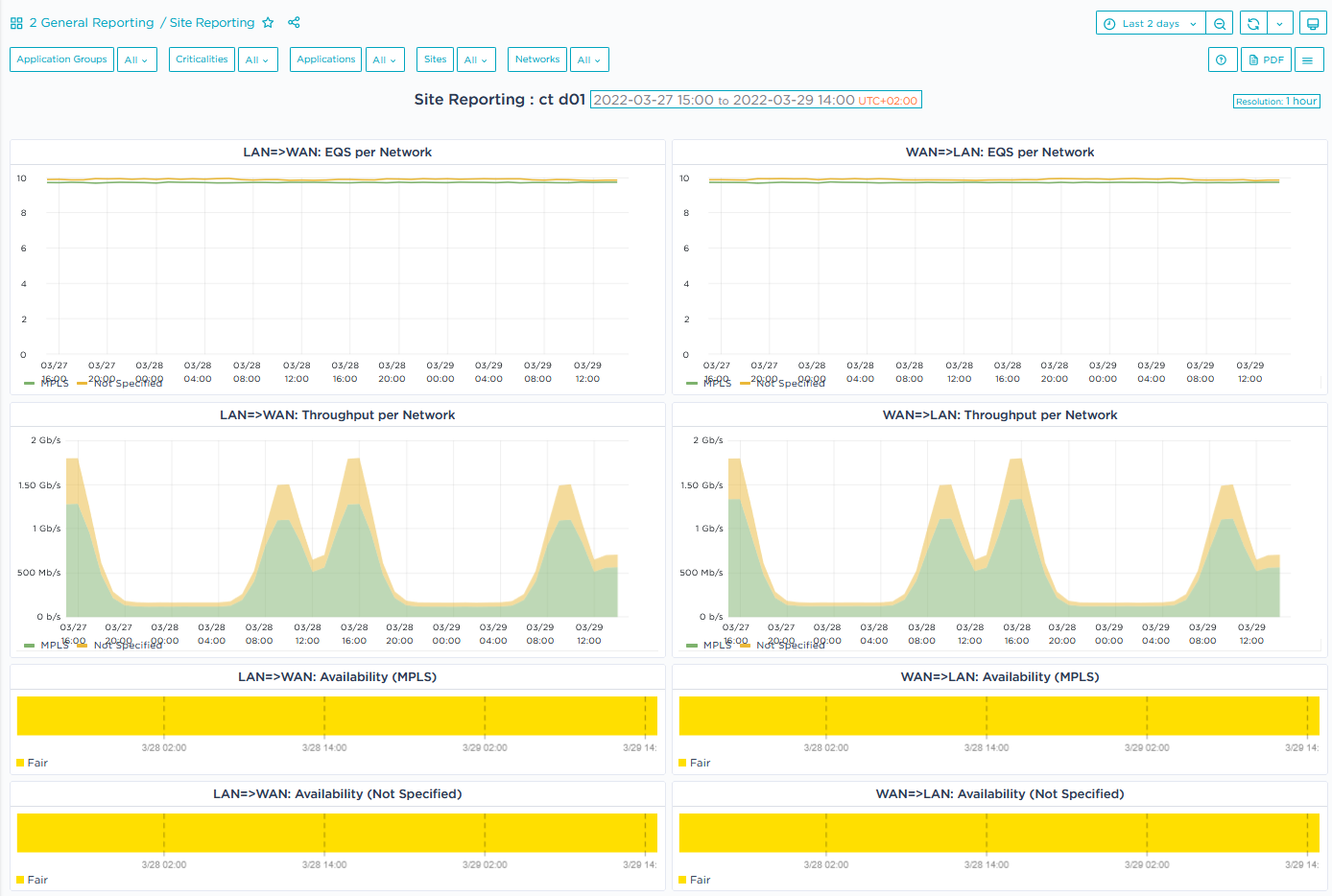Image resolution: width=1332 pixels, height=896 pixels.
Task: Open the Last 2 days time picker
Action: (1150, 24)
